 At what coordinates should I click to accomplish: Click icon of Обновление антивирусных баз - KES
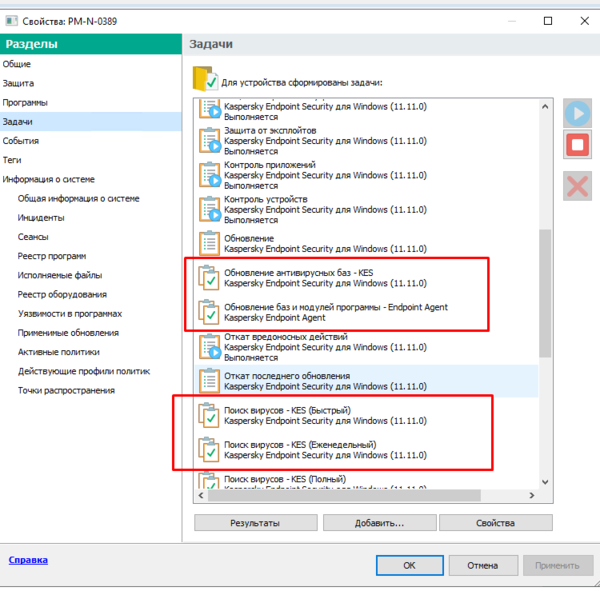209,278
